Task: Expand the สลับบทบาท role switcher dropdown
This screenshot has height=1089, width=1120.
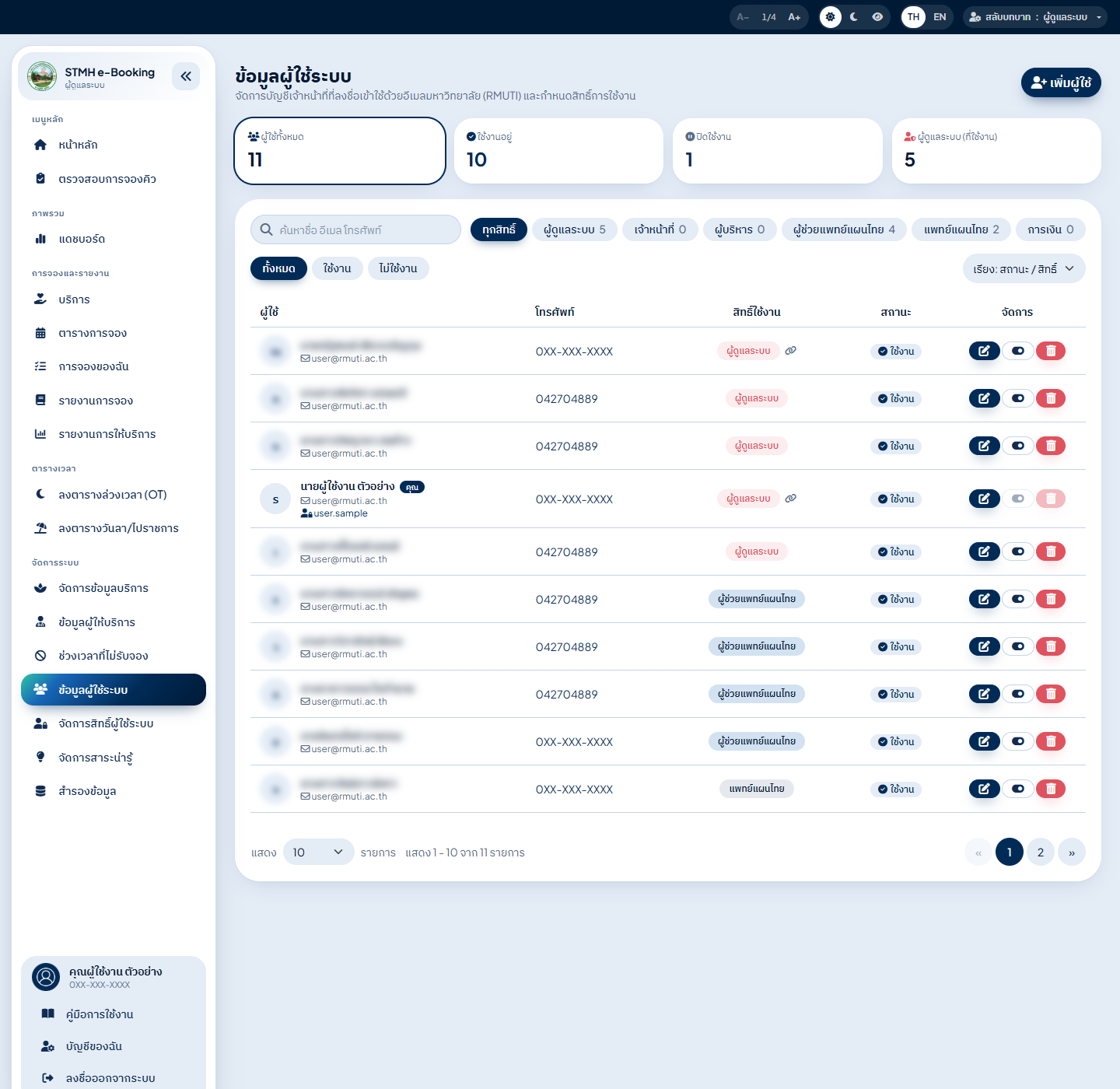Action: click(x=1034, y=17)
